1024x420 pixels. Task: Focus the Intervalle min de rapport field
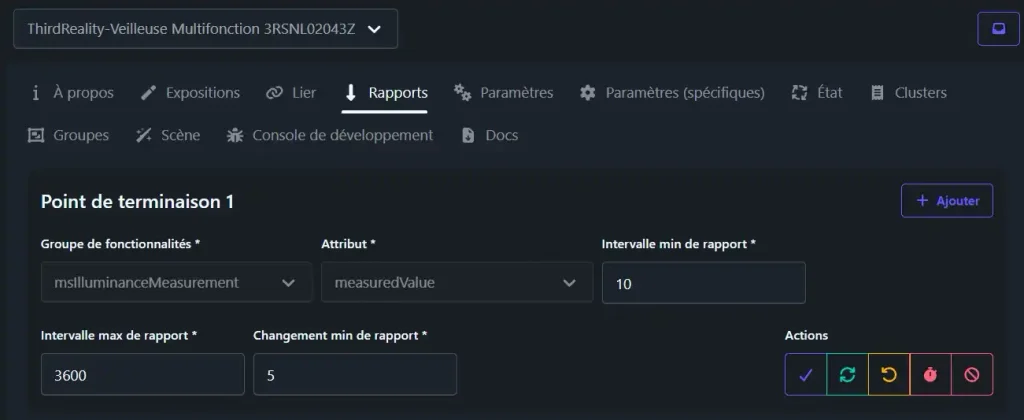tap(703, 283)
